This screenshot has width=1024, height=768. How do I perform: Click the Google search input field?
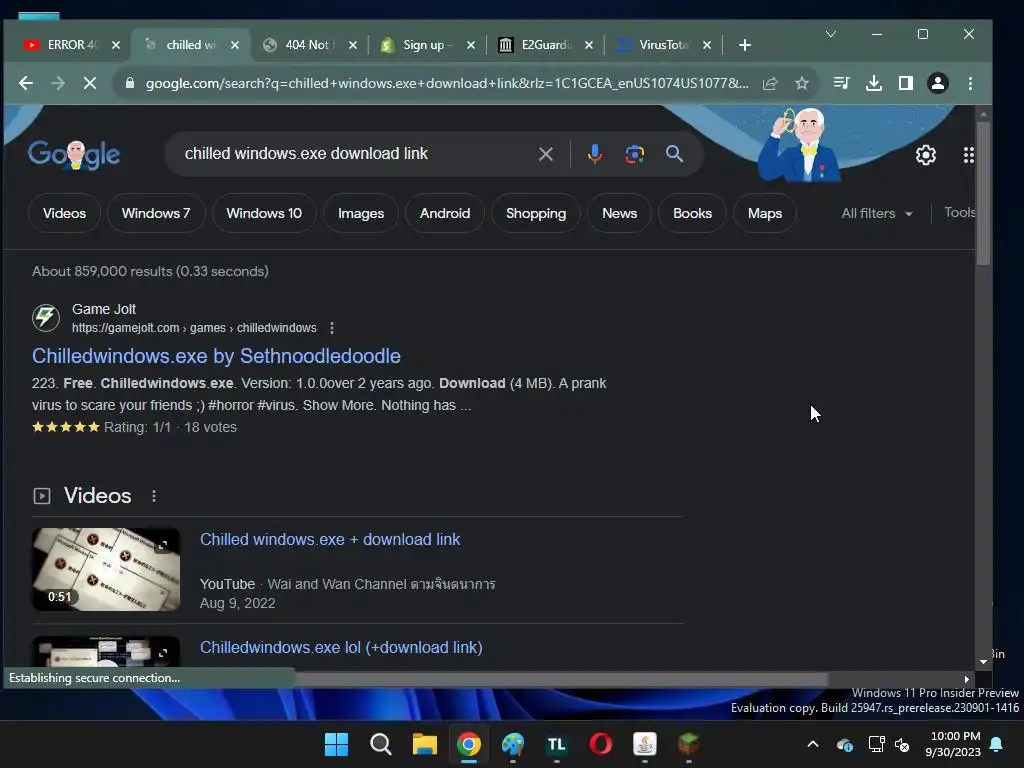click(353, 154)
